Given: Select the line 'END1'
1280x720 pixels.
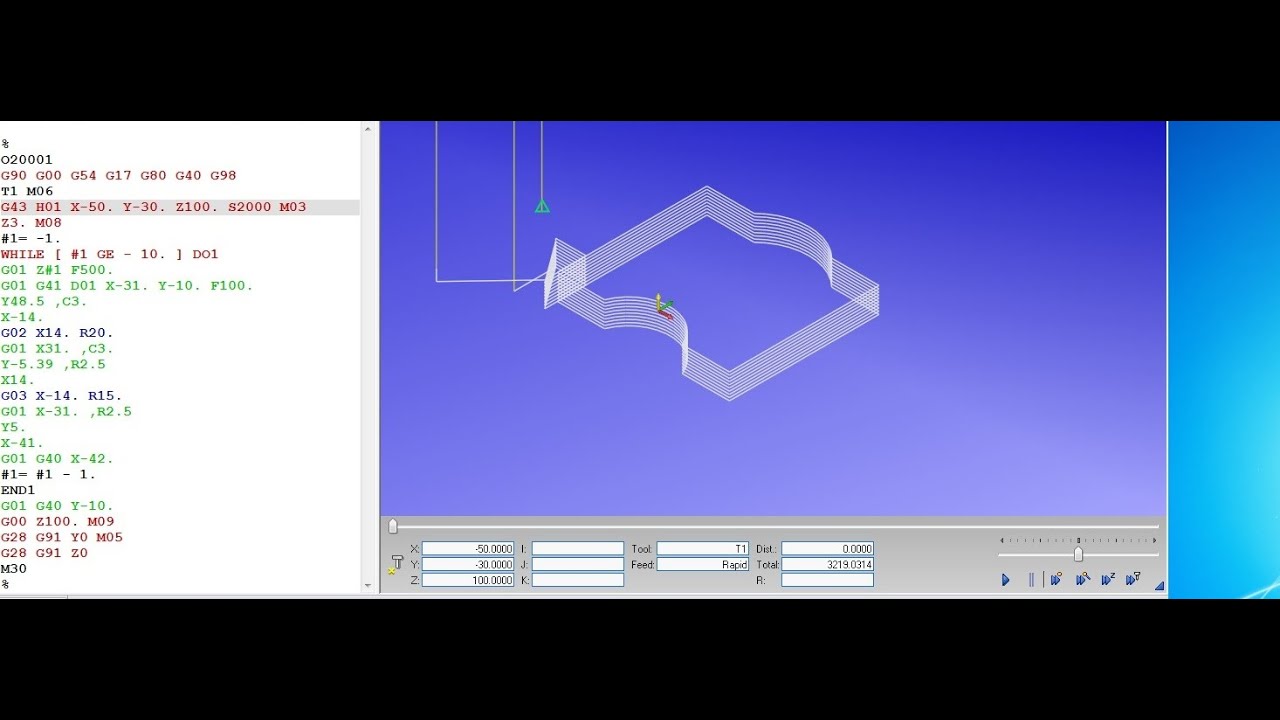Looking at the screenshot, I should (18, 490).
